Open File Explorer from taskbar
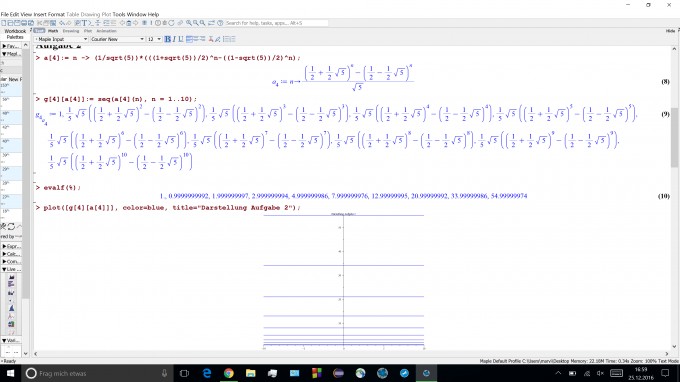This screenshot has width=680, height=382. [x=251, y=373]
